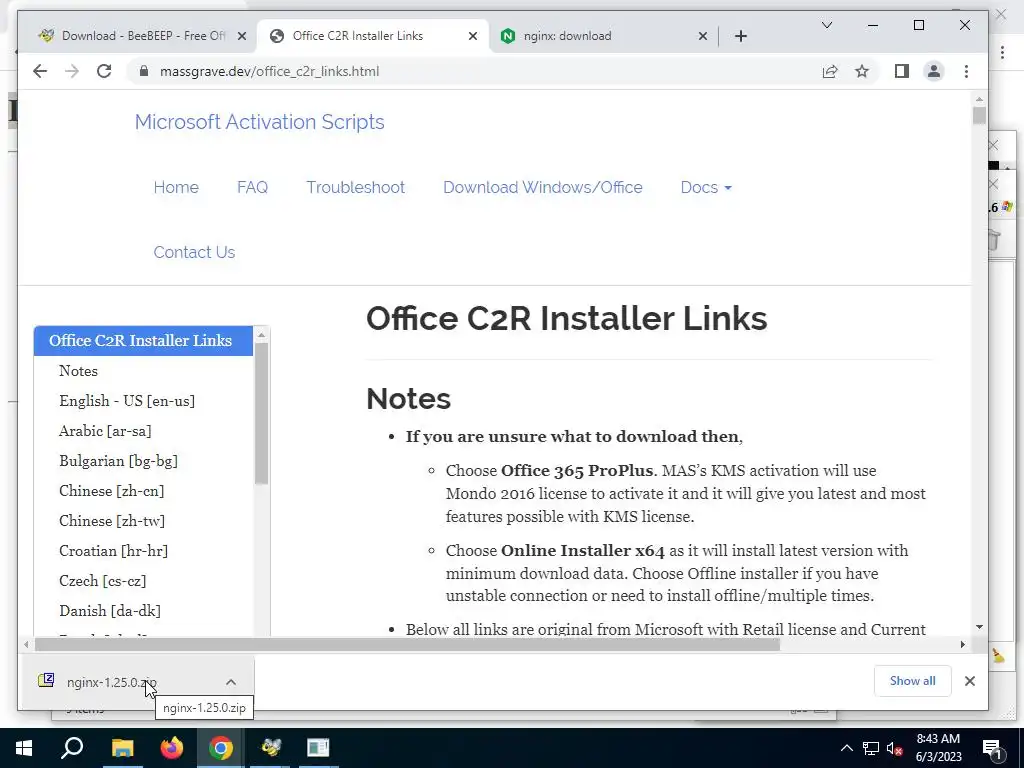This screenshot has width=1024, height=768.
Task: Open Microsoft Activation Scripts site title link
Action: click(259, 122)
